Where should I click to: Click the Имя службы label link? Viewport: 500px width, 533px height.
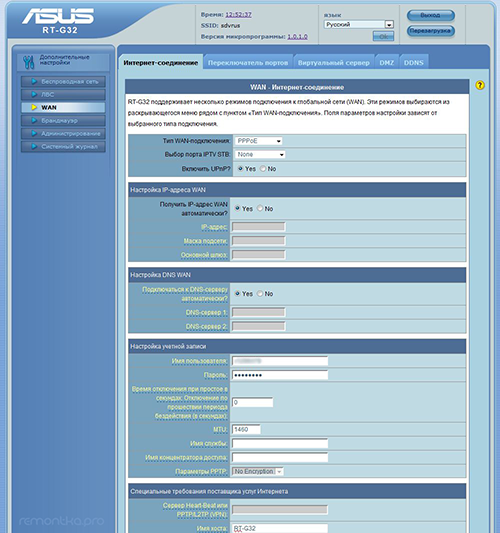tap(209, 444)
